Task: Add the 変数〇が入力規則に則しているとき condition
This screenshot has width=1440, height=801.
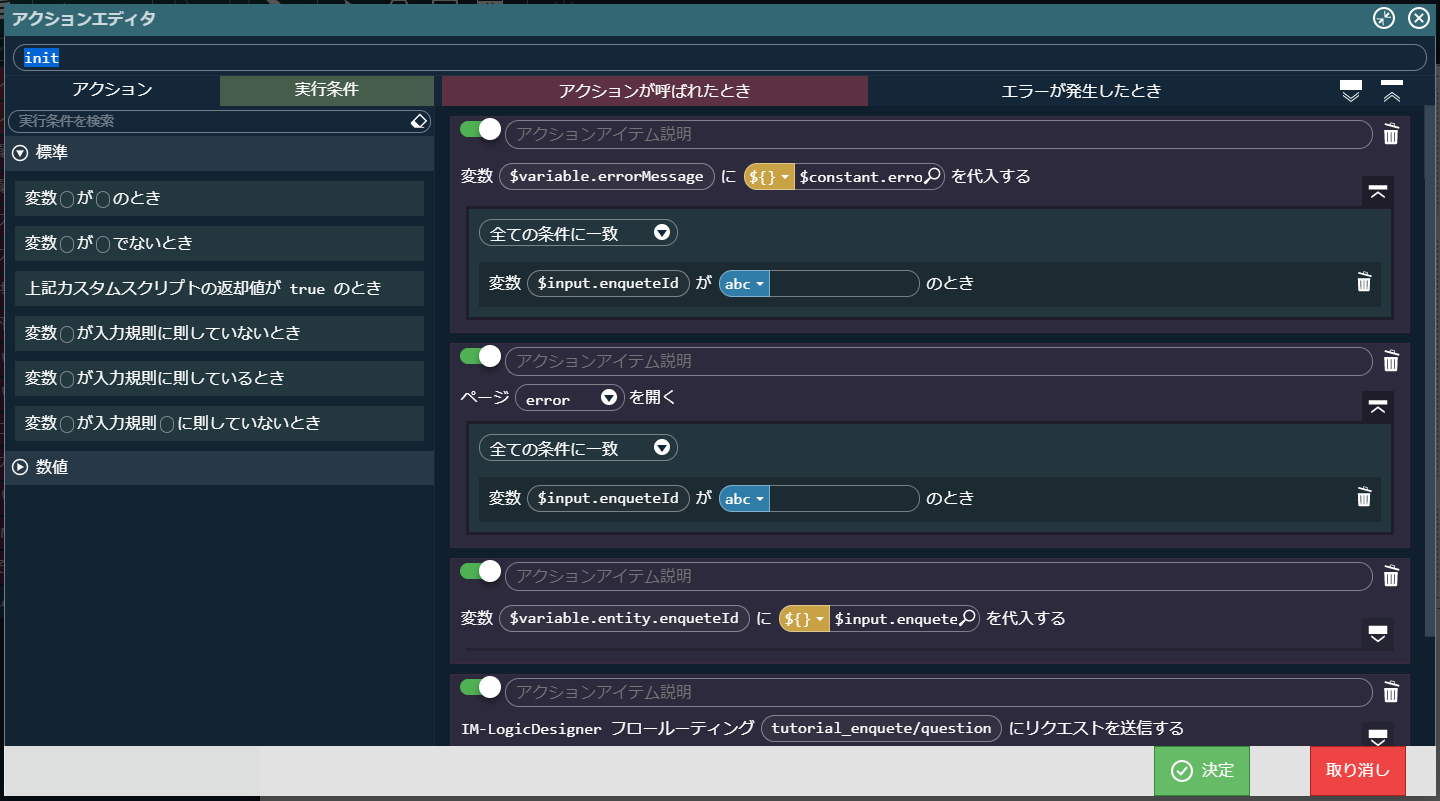Action: (x=220, y=378)
